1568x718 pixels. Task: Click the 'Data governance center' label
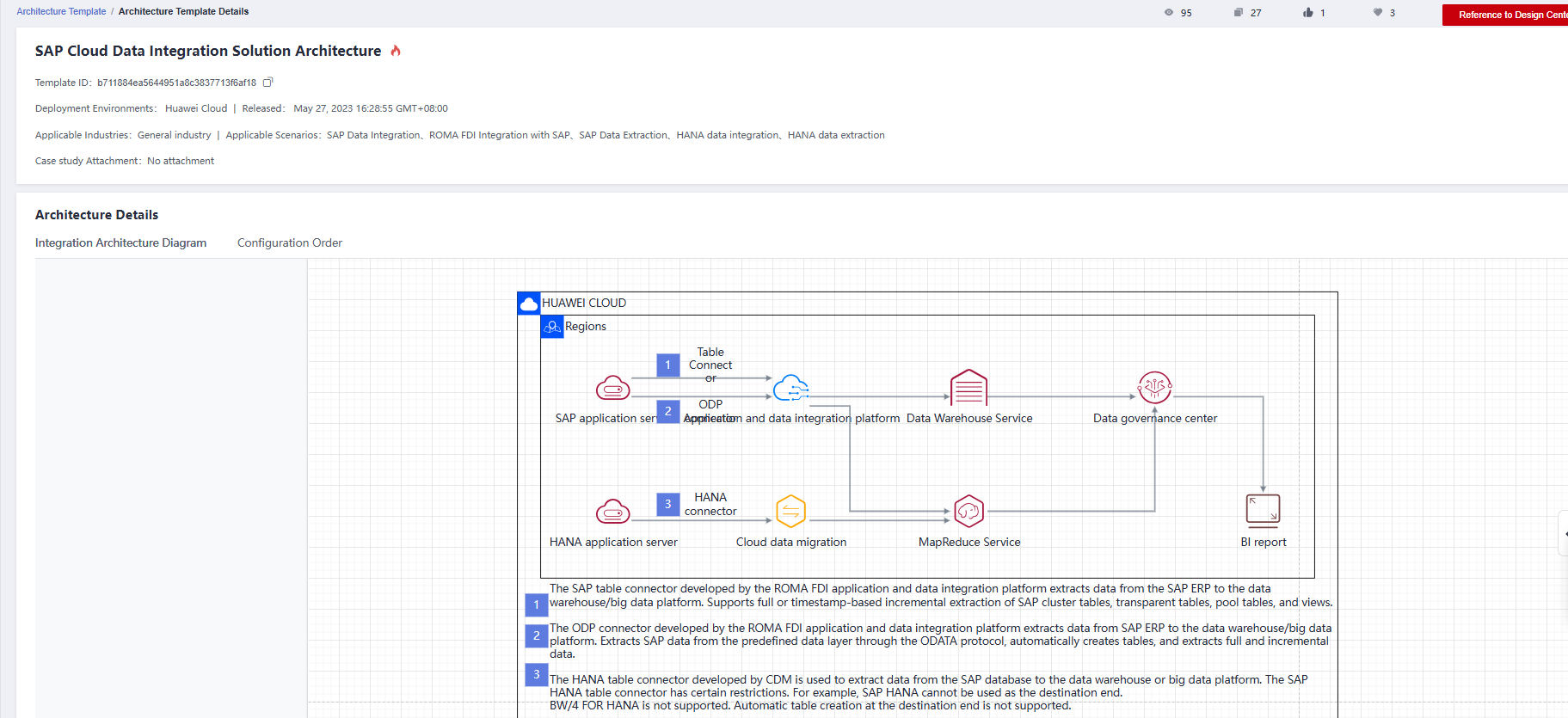(x=1155, y=419)
